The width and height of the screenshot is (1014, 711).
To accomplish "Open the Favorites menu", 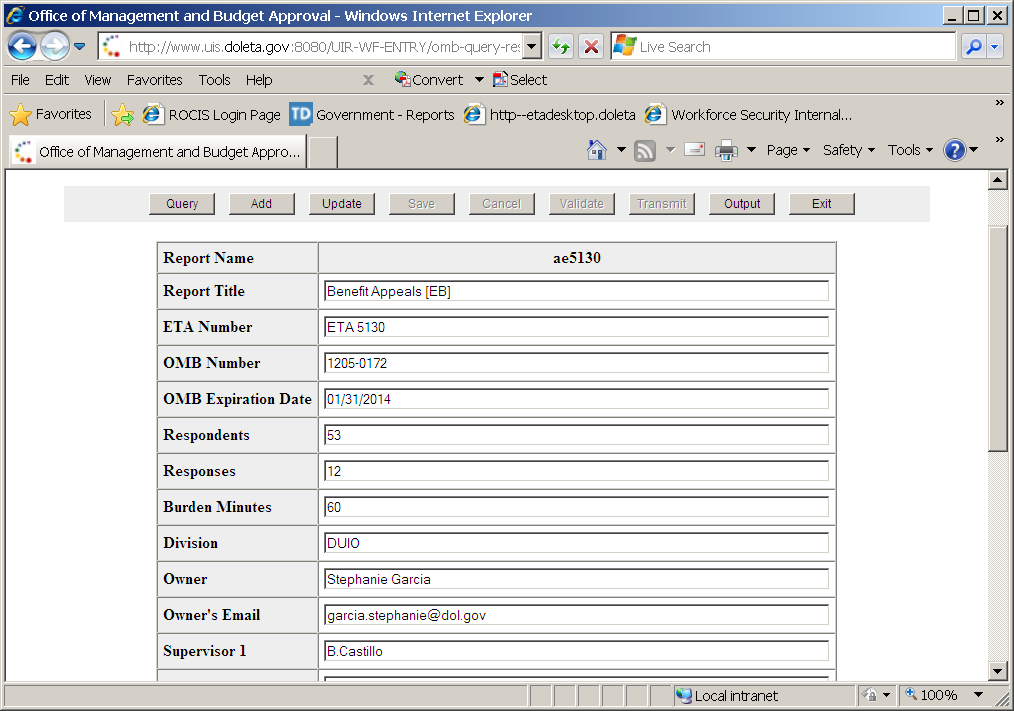I will [154, 80].
